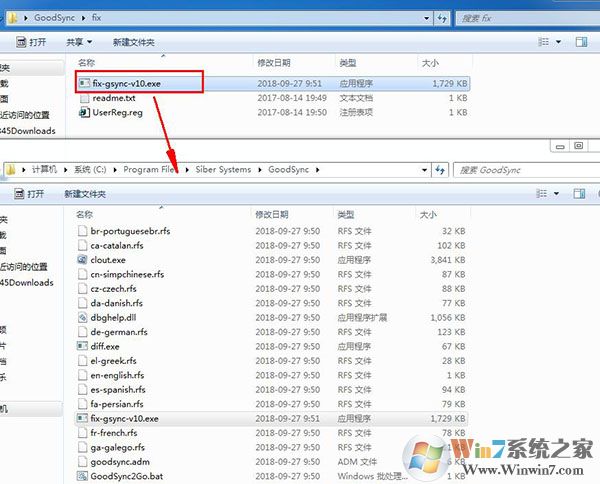Select the de-german.rfs file name

[x=119, y=332]
